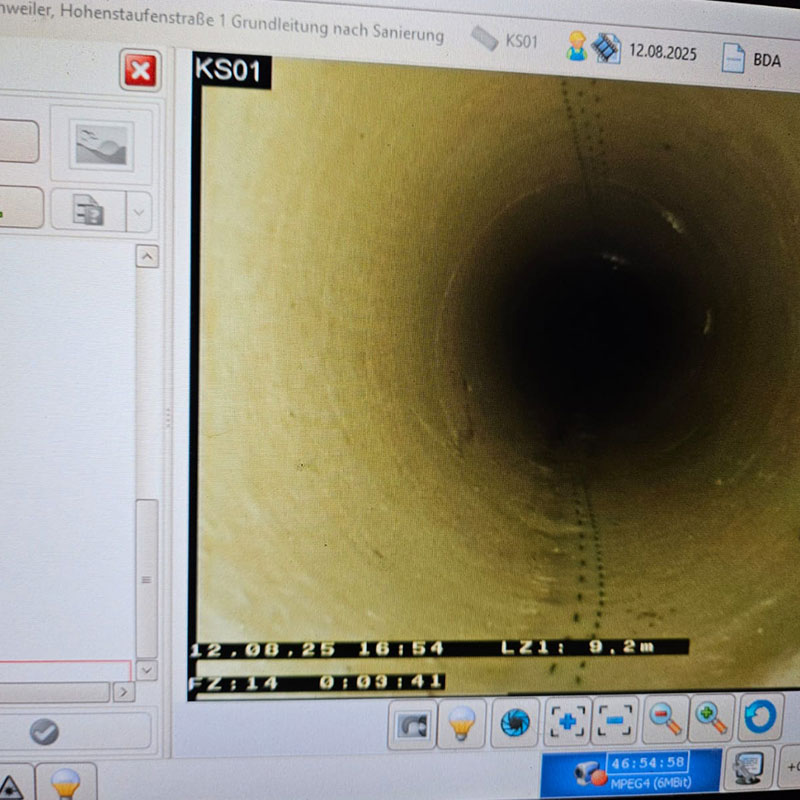Select the KS01 pipe section in the header
The height and width of the screenshot is (800, 800).
click(506, 40)
